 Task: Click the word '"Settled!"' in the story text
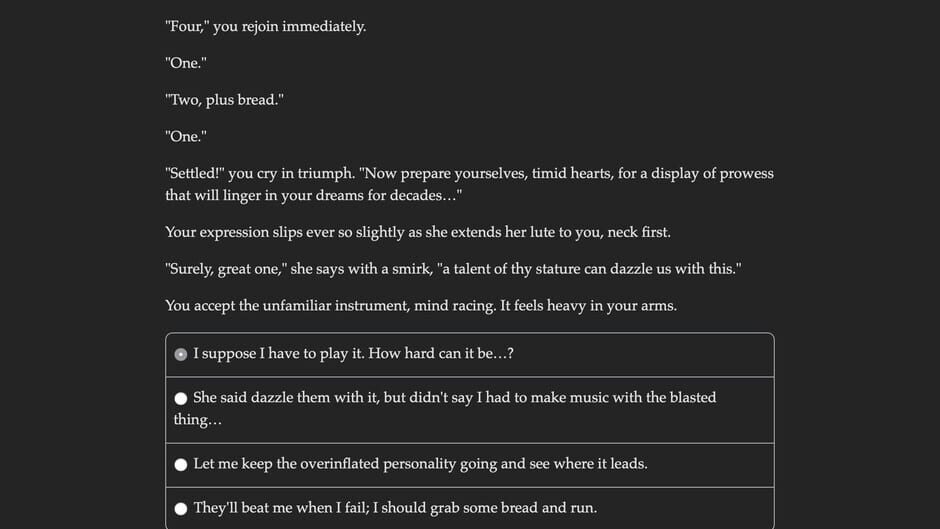point(195,174)
